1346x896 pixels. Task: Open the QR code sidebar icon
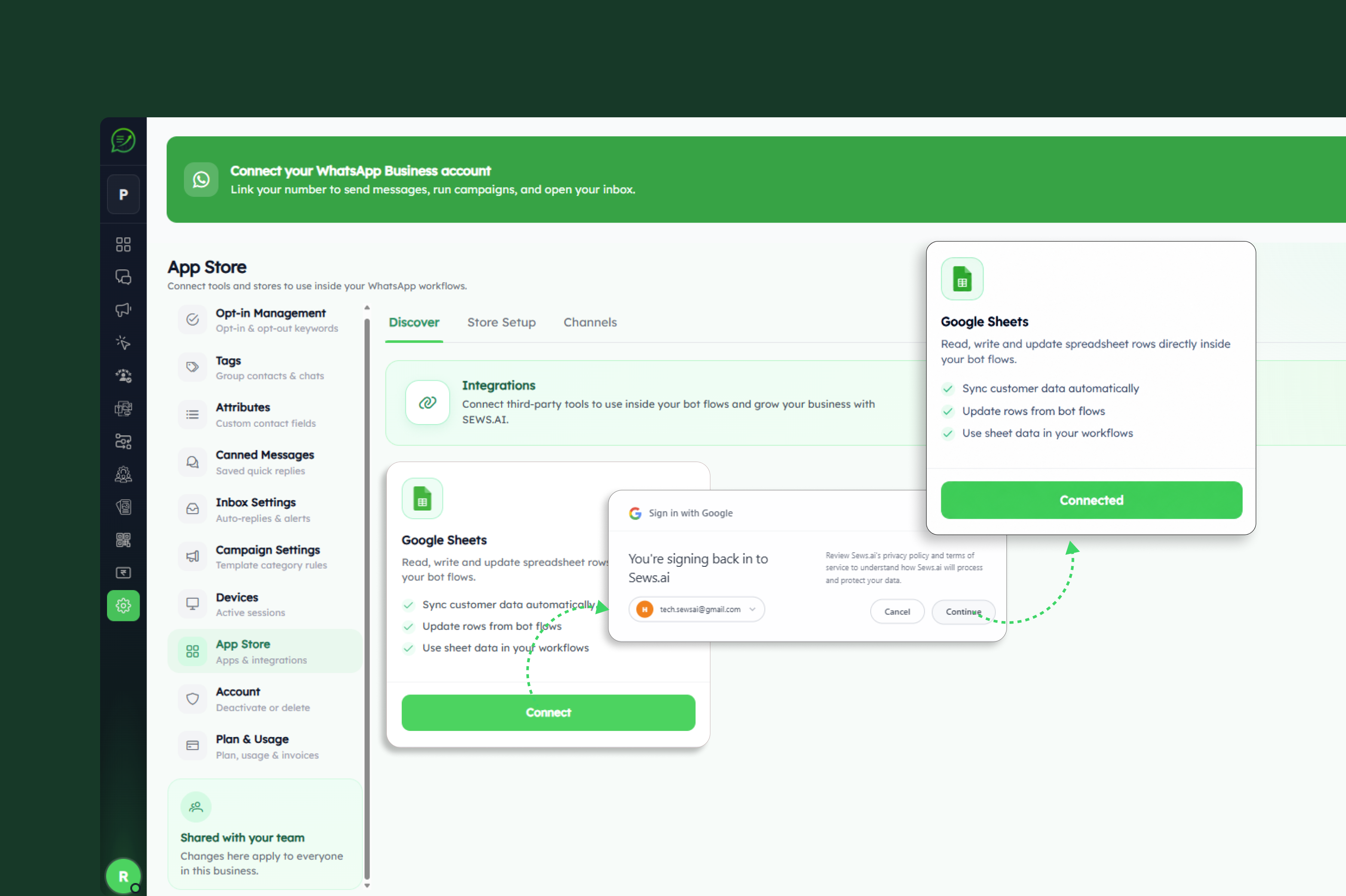tap(123, 540)
